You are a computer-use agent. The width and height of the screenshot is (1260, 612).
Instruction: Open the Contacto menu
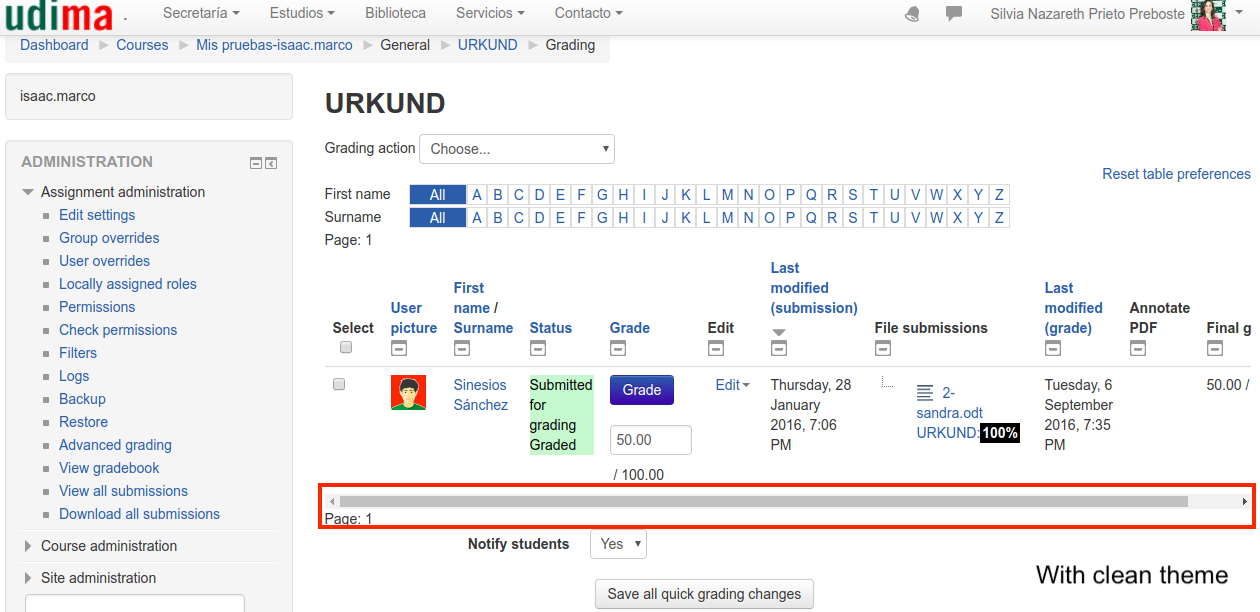(588, 13)
